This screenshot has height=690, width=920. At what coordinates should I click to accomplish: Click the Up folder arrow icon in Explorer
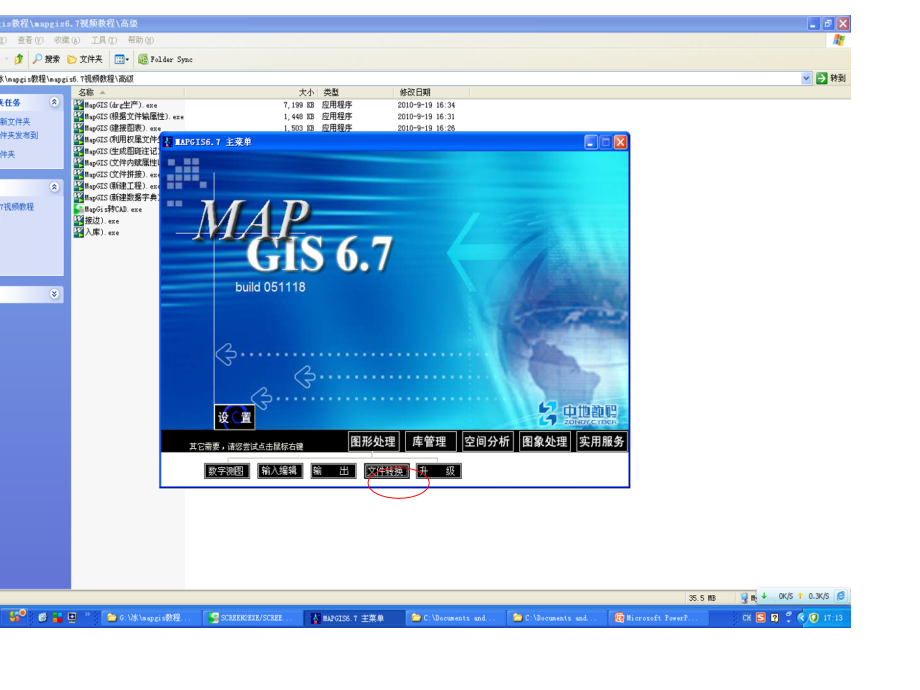(19, 59)
